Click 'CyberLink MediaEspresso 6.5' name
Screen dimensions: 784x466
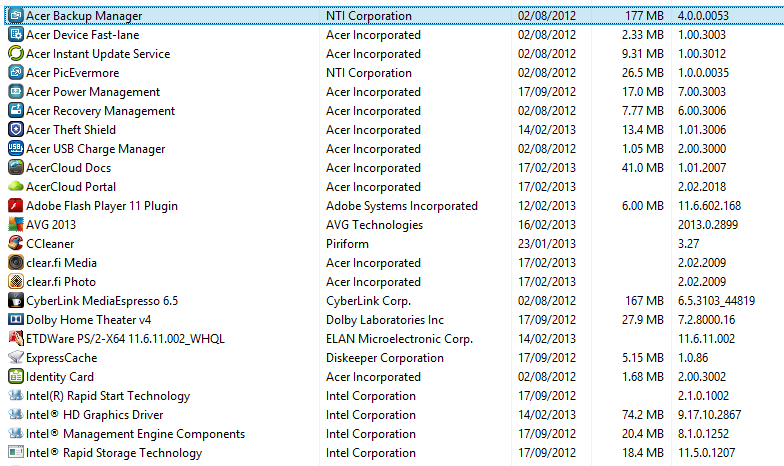pos(102,301)
